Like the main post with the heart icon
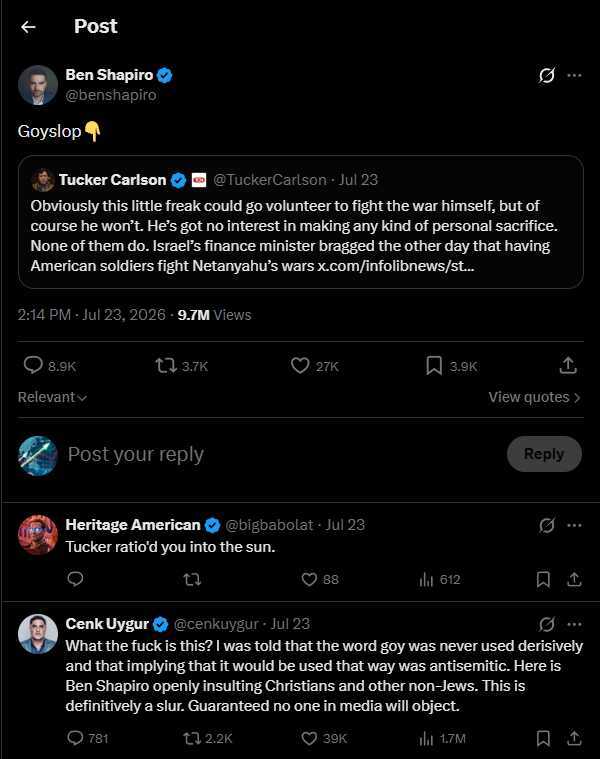The width and height of the screenshot is (600, 759). point(300,365)
